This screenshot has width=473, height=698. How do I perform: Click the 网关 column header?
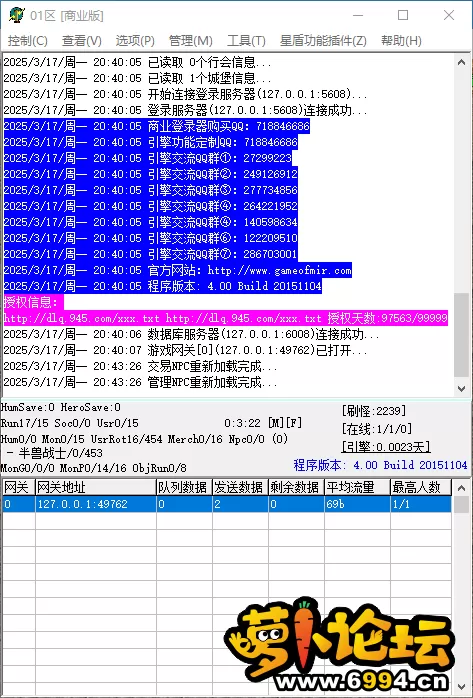(19, 487)
